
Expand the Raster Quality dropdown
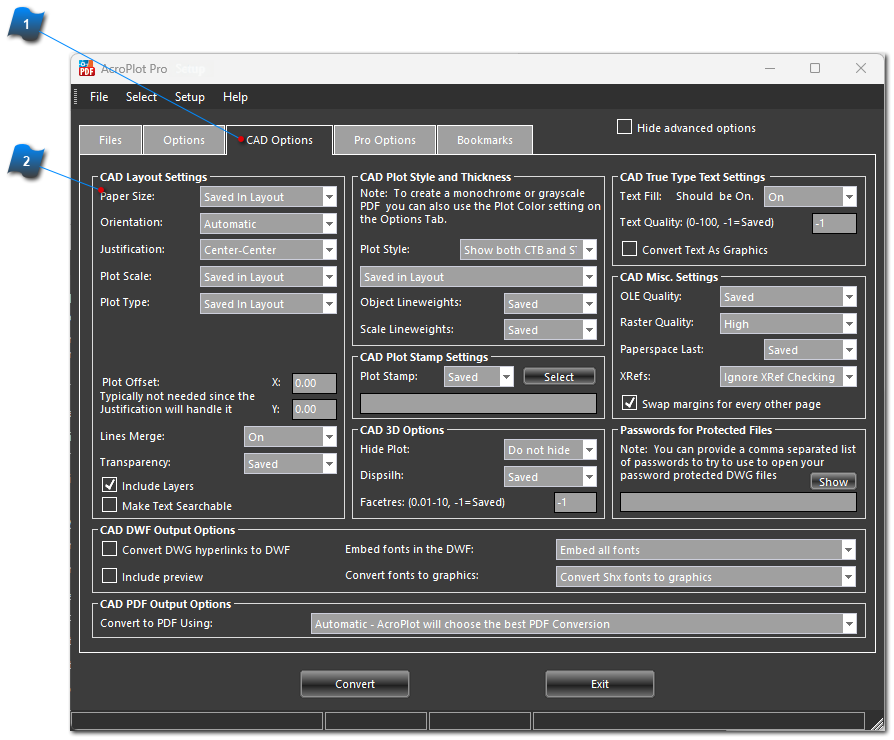[x=788, y=324]
